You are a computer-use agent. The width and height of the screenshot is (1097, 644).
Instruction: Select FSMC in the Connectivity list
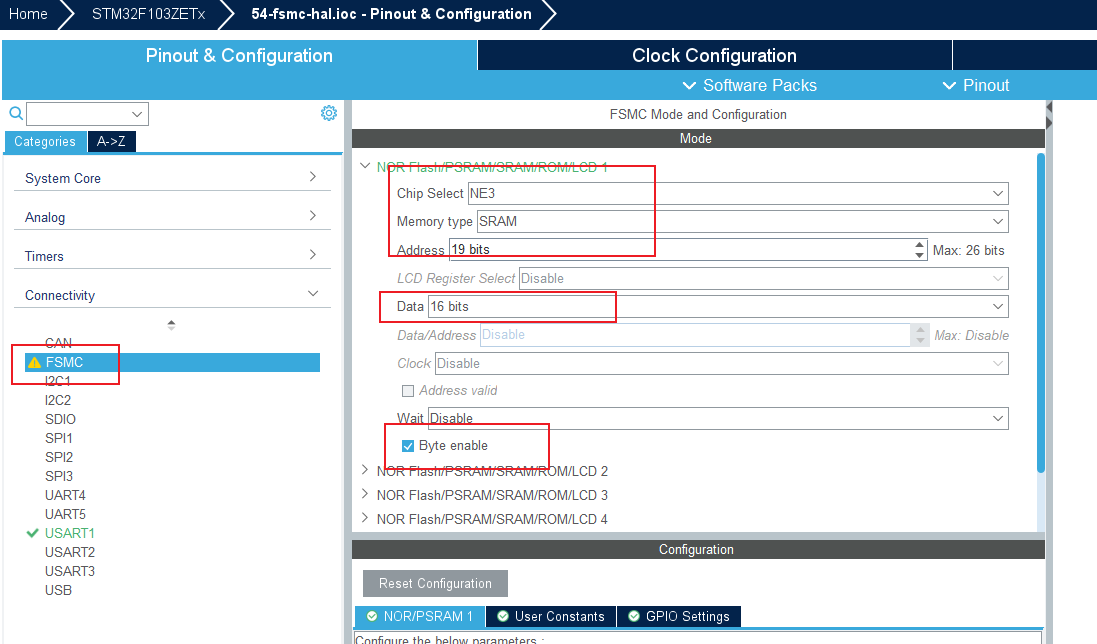pos(172,362)
